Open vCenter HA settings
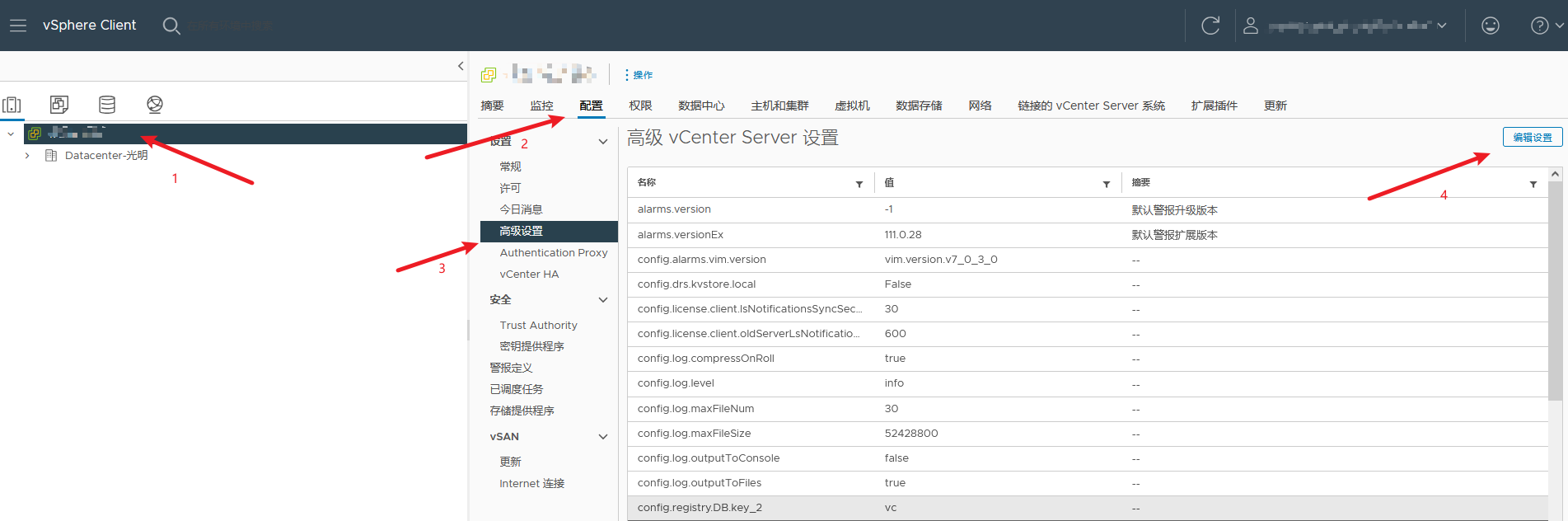Image resolution: width=1568 pixels, height=521 pixels. (x=529, y=275)
